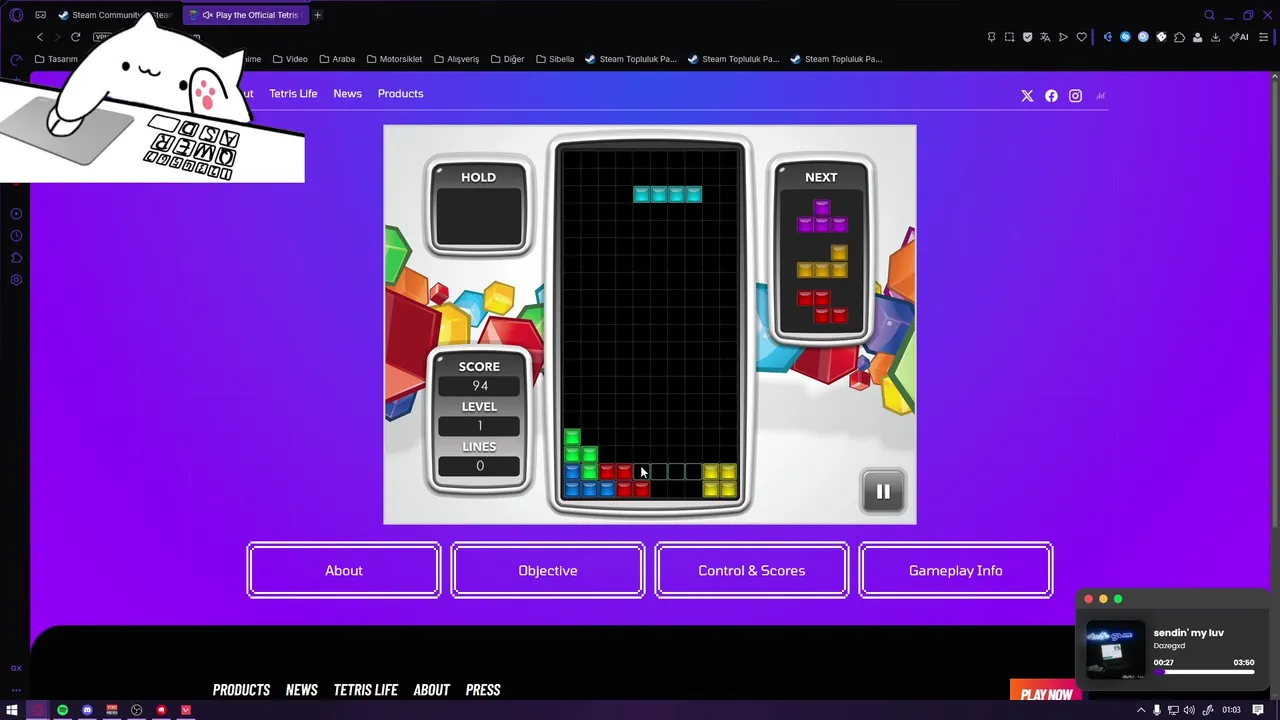Open the Araba bookmarks folder

pos(337,59)
